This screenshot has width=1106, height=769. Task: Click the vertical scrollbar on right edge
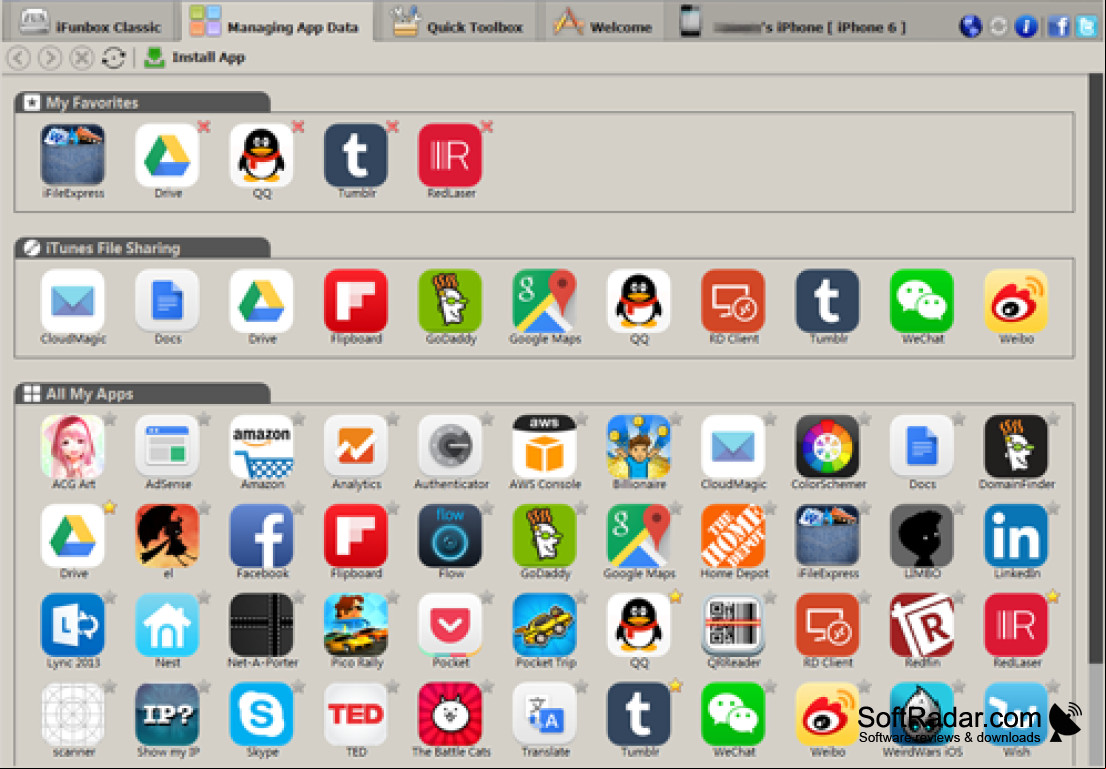tap(1095, 367)
